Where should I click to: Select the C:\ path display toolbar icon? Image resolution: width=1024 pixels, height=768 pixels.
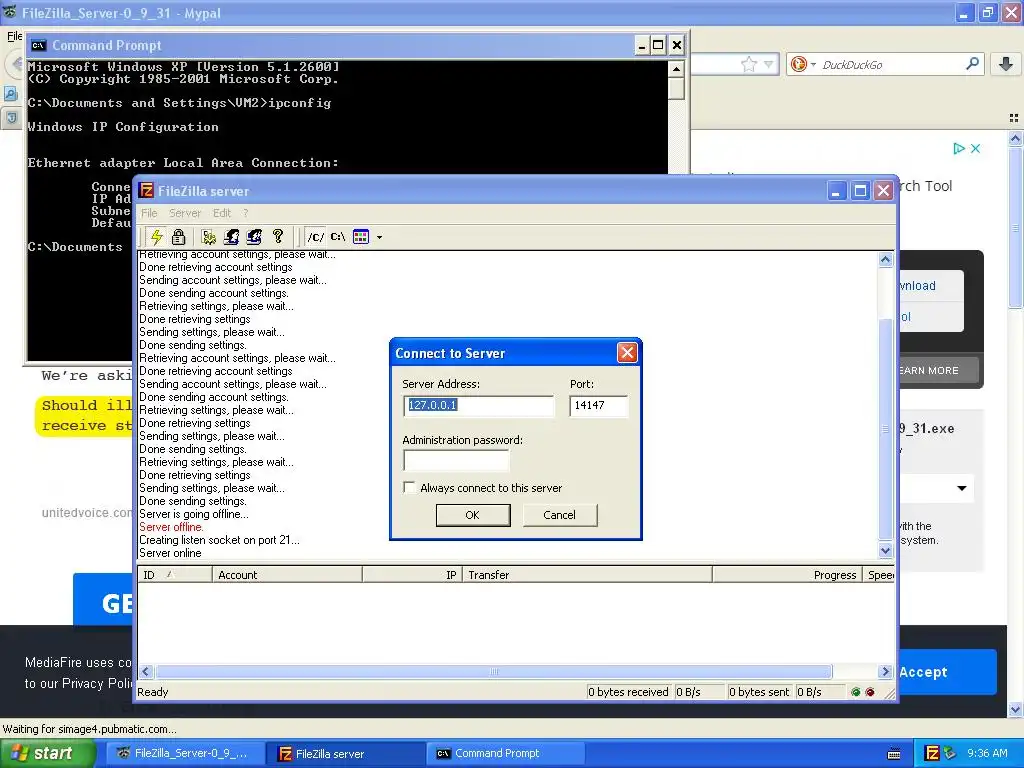[x=338, y=236]
